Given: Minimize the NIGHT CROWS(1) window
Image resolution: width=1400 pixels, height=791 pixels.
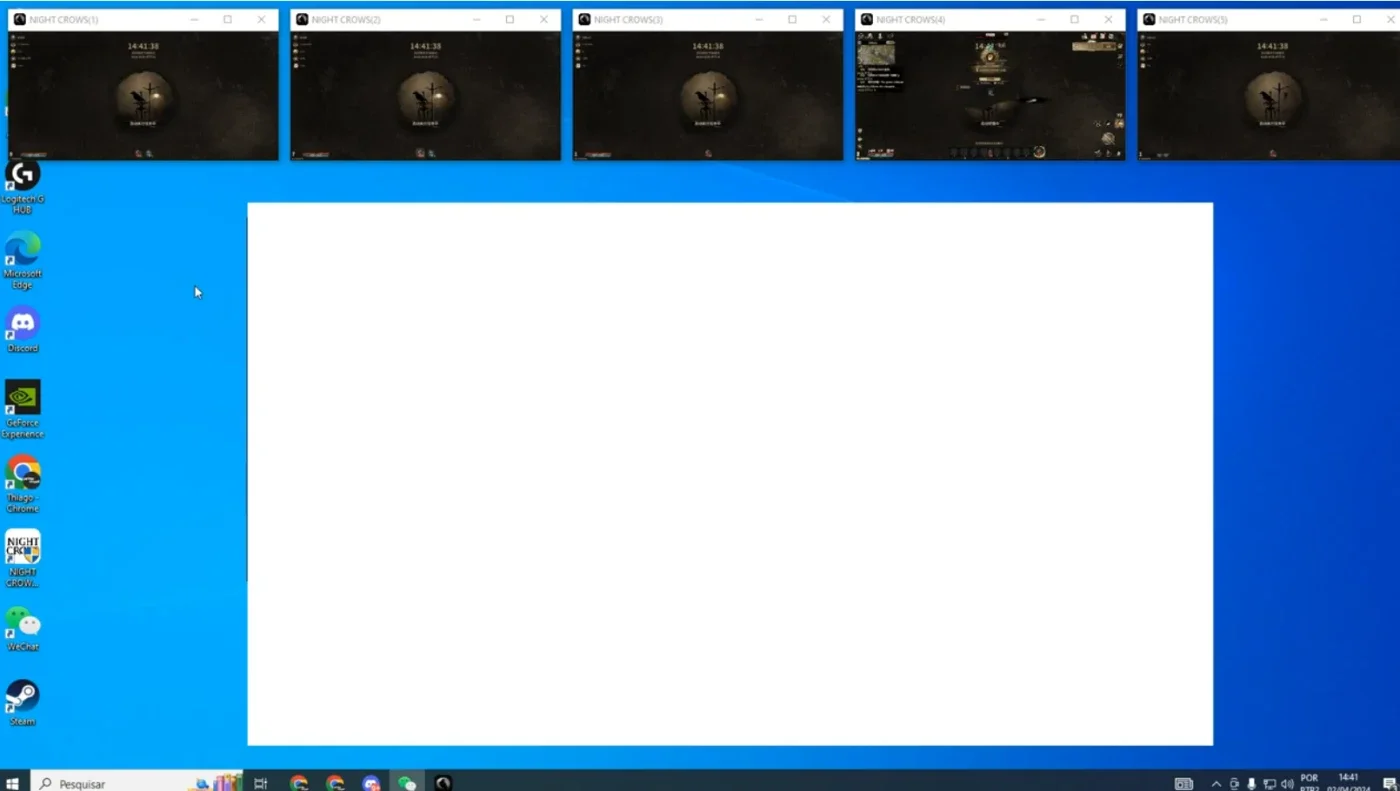Looking at the screenshot, I should [194, 19].
